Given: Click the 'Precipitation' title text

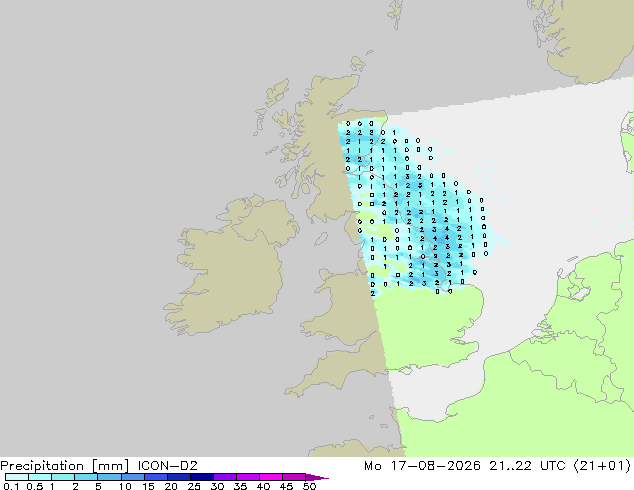Looking at the screenshot, I should [42, 466].
